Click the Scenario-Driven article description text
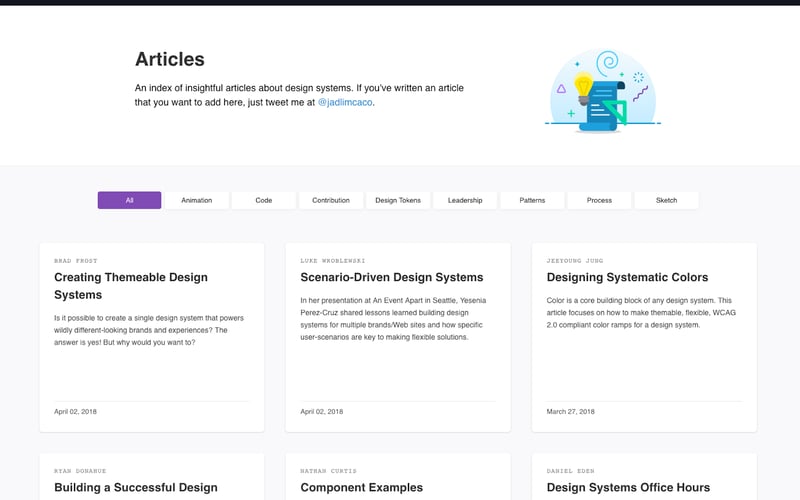The height and width of the screenshot is (500, 800). (x=393, y=318)
